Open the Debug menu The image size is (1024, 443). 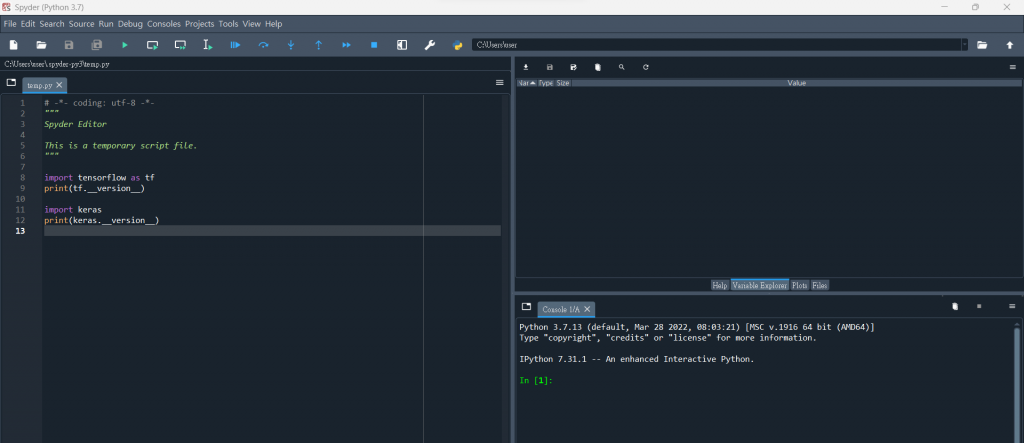130,24
